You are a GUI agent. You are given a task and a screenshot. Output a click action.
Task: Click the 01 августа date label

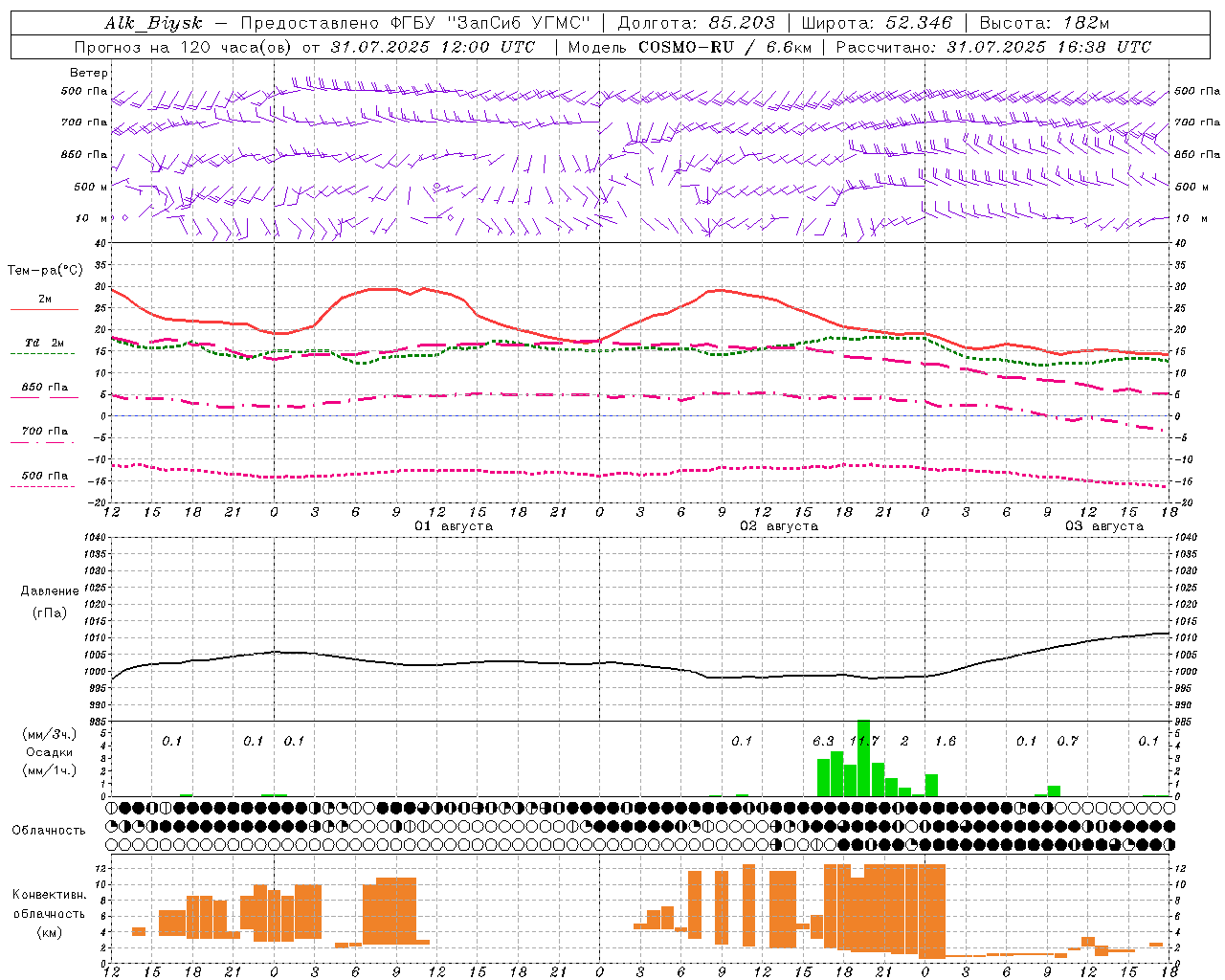pos(454,526)
